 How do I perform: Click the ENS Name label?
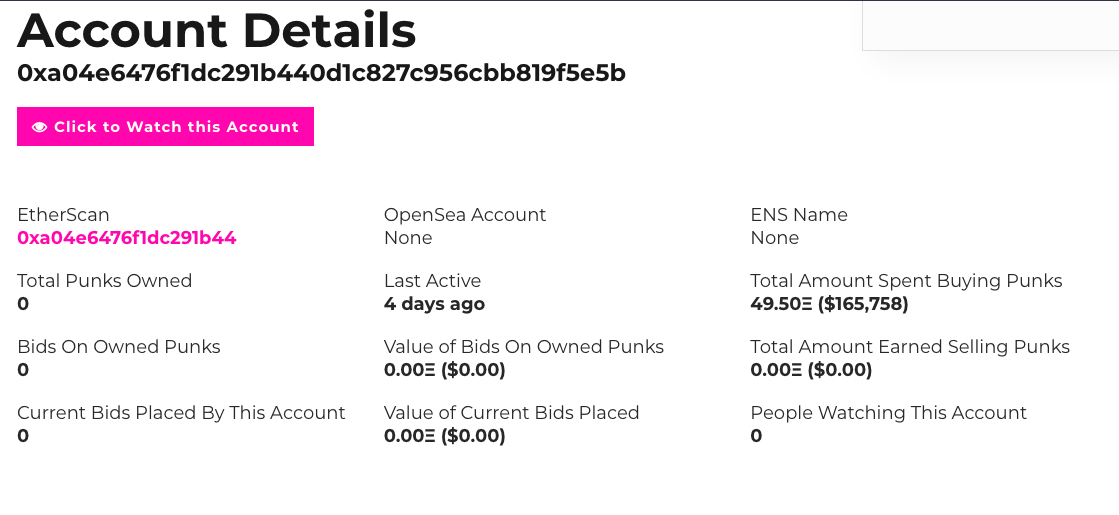[799, 215]
